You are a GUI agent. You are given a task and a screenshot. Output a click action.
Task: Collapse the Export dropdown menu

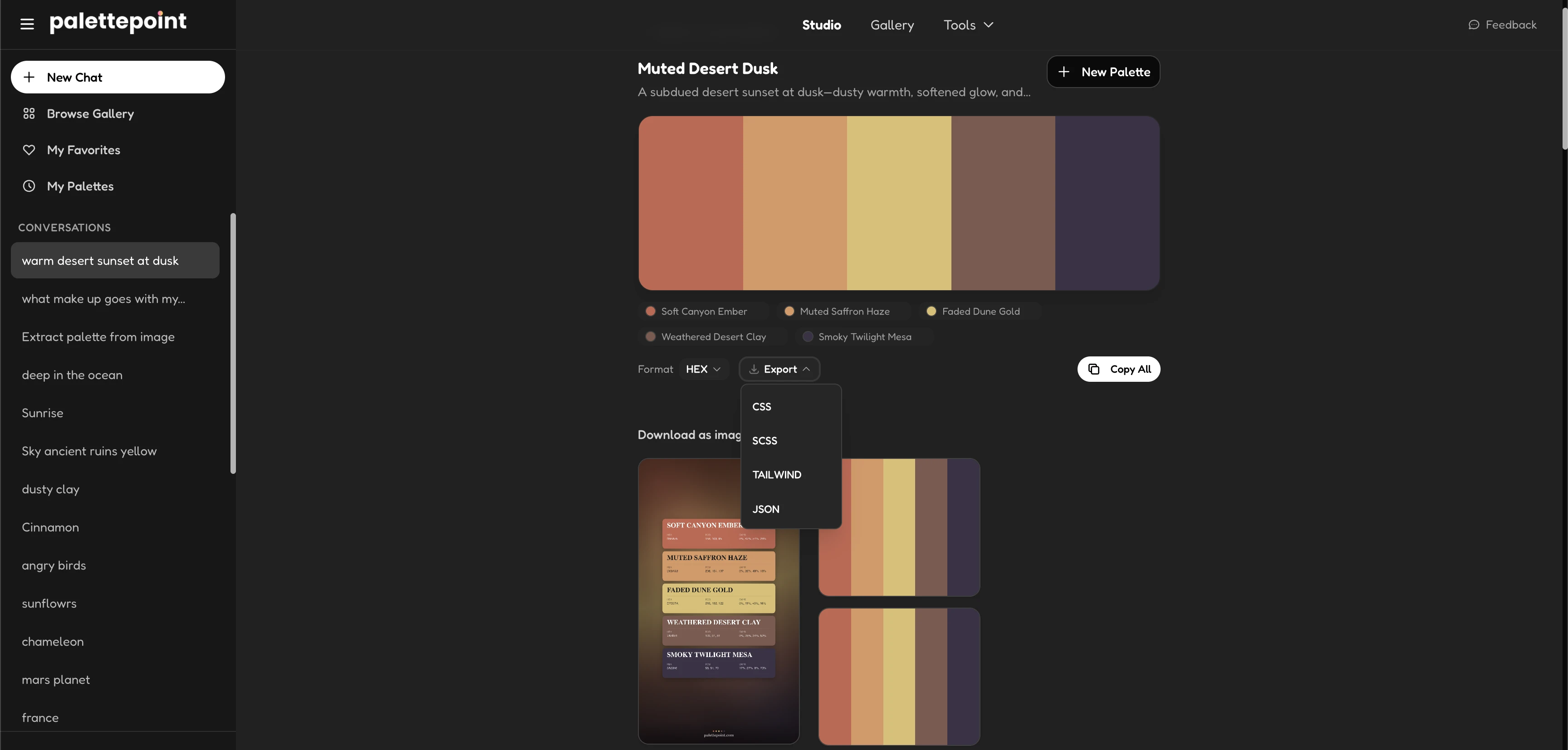click(779, 369)
